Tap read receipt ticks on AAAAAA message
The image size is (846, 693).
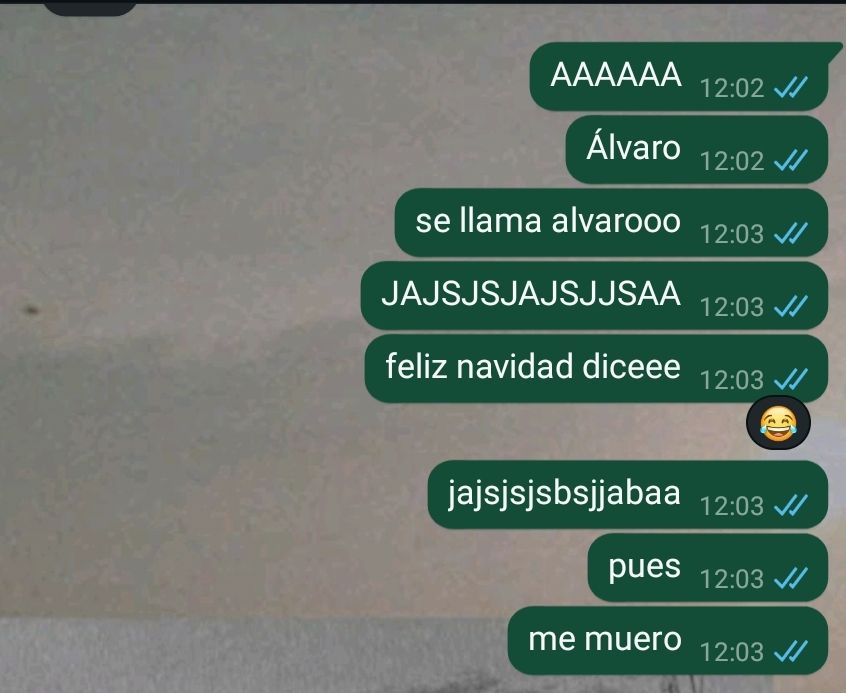(790, 87)
